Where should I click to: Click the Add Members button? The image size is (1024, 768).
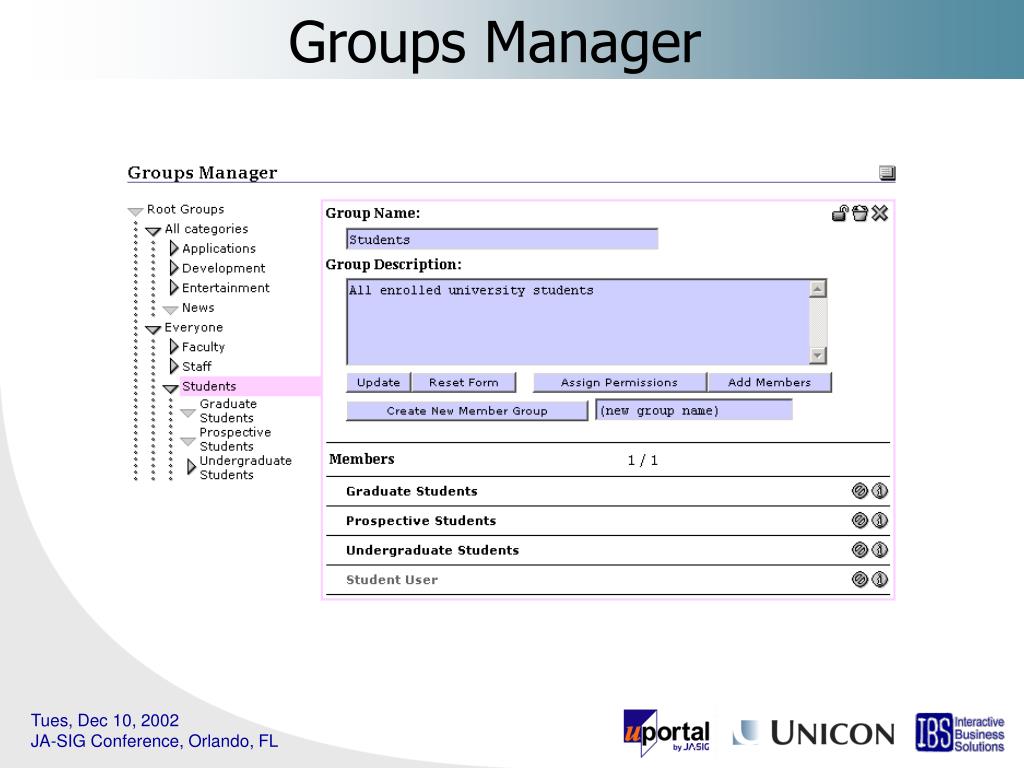click(769, 383)
